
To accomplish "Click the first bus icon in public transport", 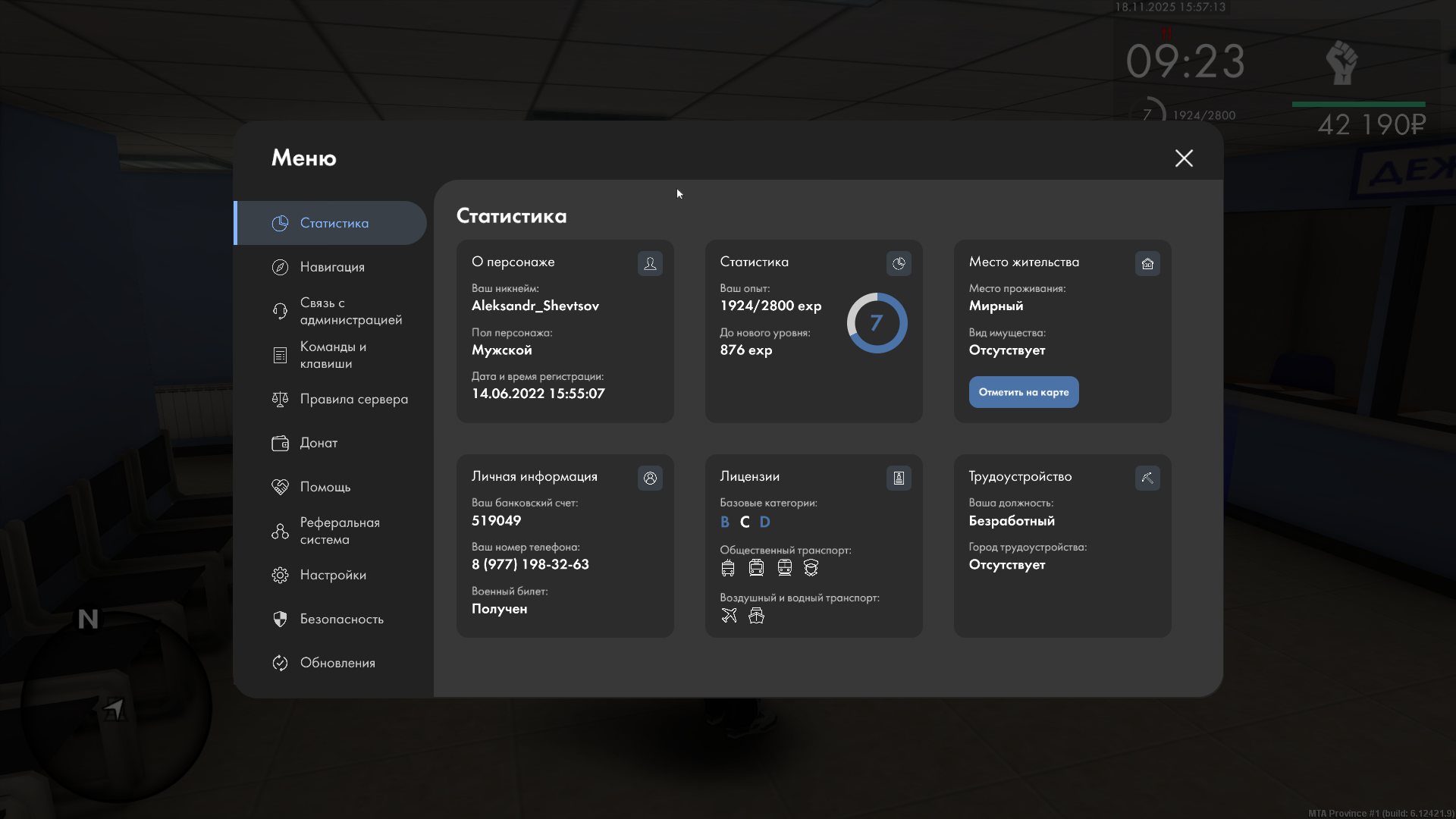I will click(728, 568).
